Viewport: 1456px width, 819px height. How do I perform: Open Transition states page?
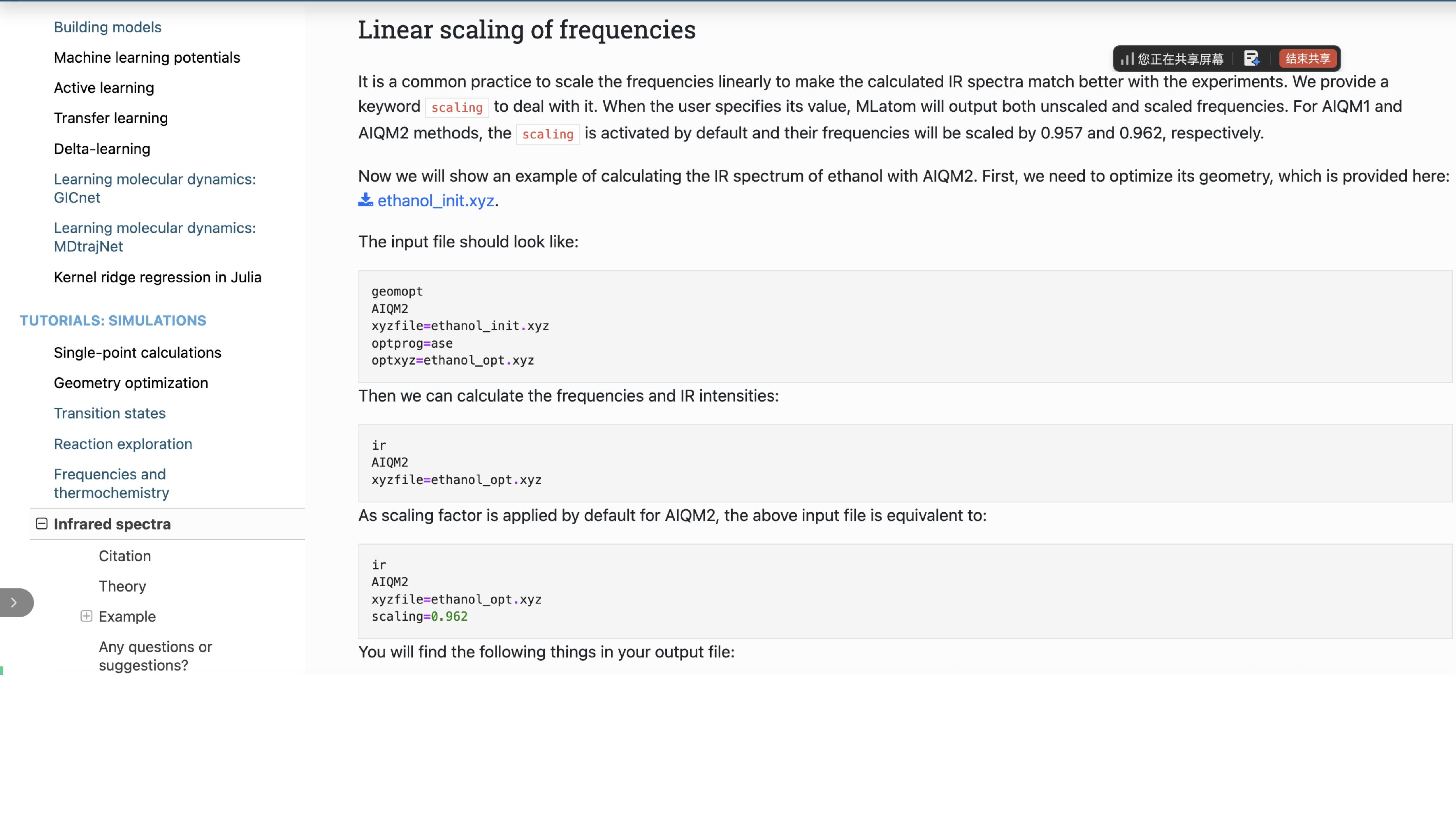coord(110,413)
